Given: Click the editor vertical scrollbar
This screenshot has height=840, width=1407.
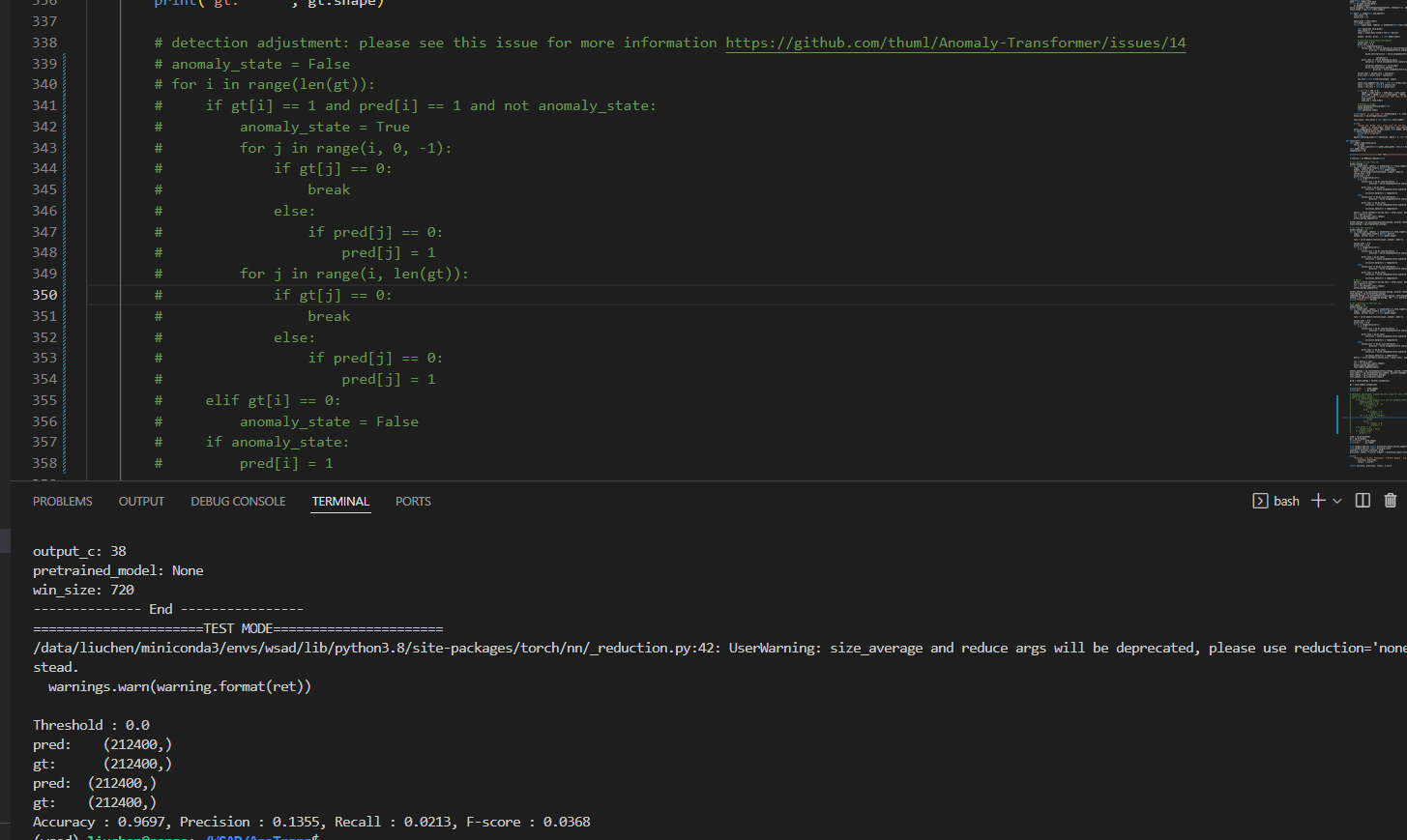Looking at the screenshot, I should tap(1339, 414).
